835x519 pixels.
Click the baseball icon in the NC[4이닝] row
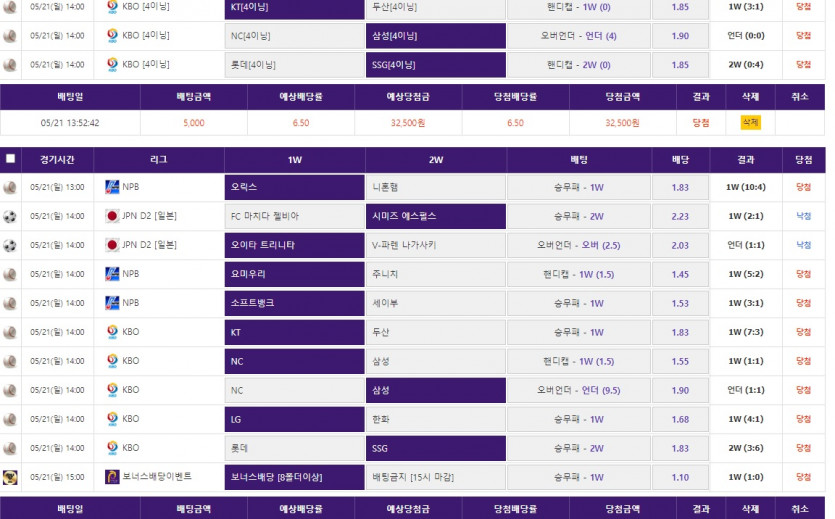[x=10, y=36]
